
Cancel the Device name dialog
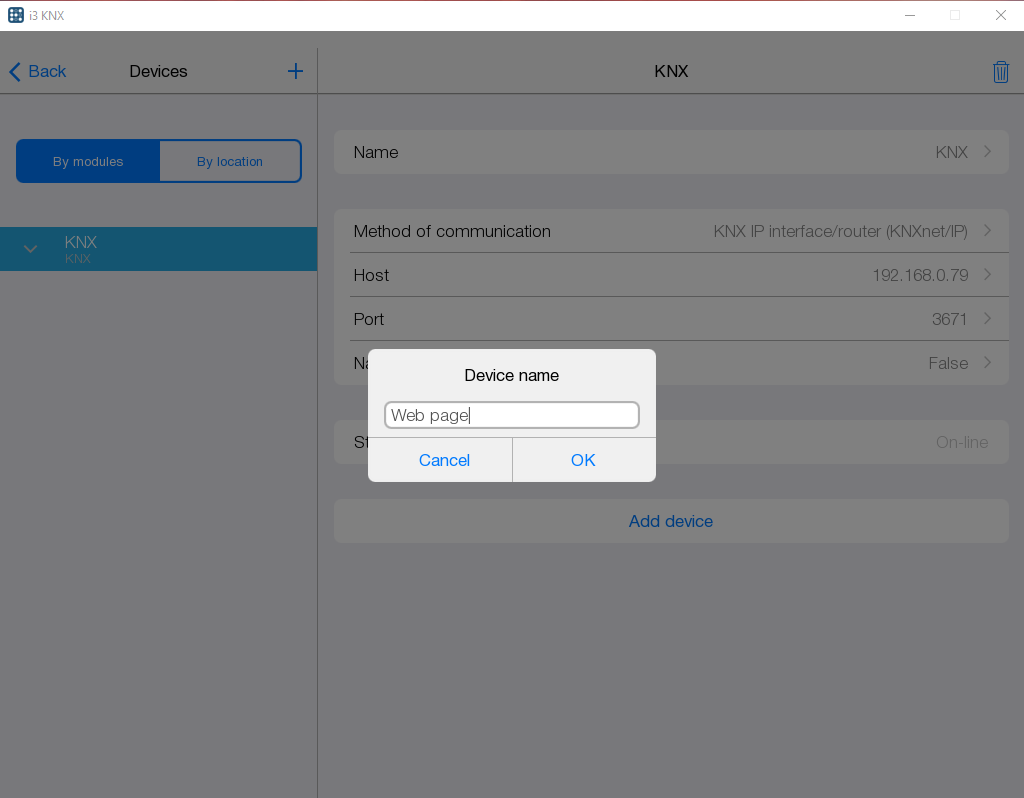coord(444,460)
